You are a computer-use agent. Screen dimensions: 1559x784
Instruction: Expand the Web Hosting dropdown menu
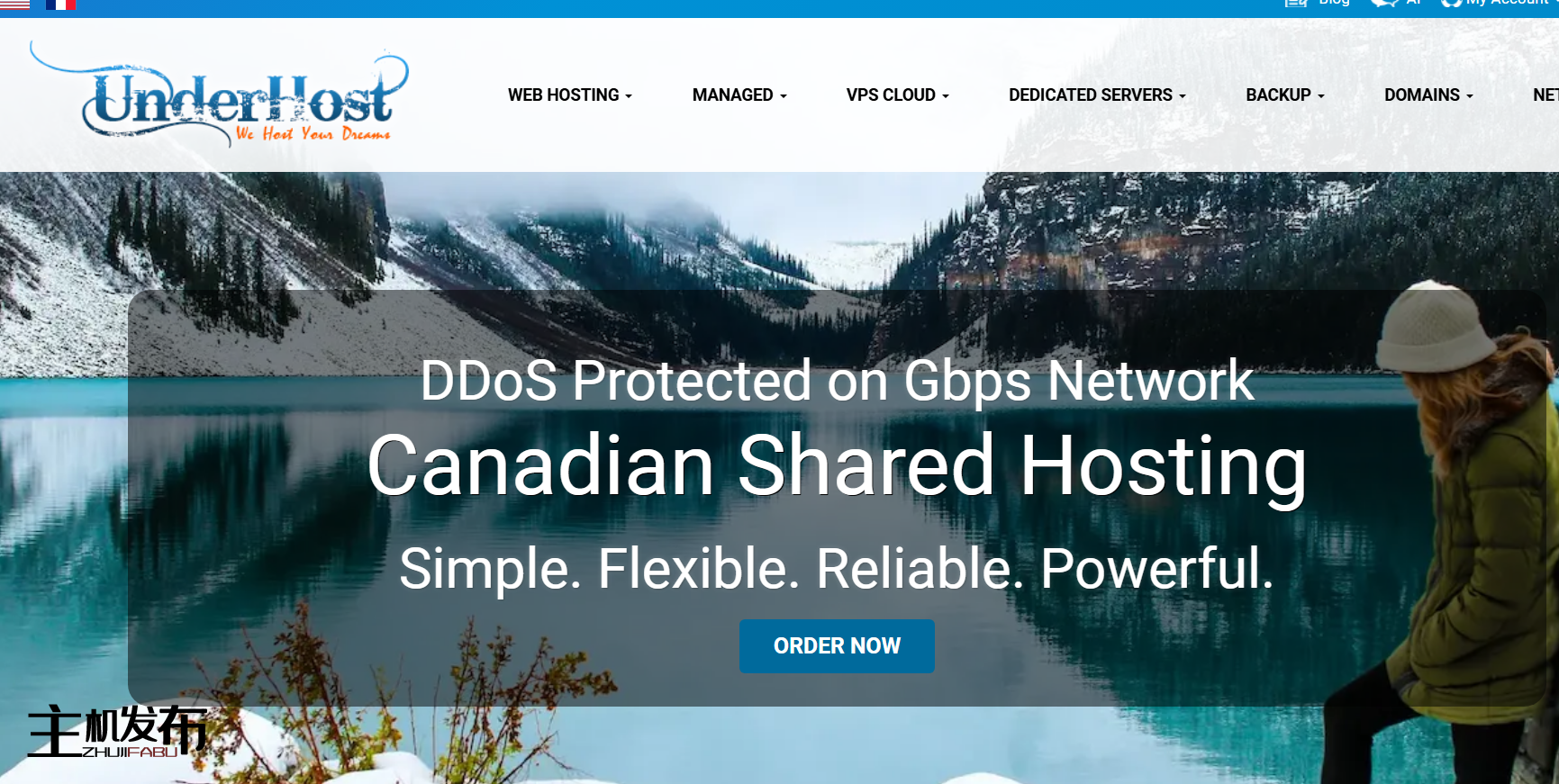pyautogui.click(x=570, y=95)
